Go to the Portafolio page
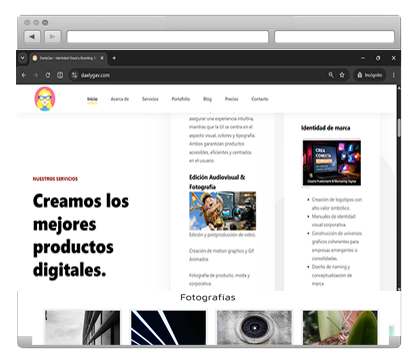Viewport: 419px width, 362px height. pos(181,99)
